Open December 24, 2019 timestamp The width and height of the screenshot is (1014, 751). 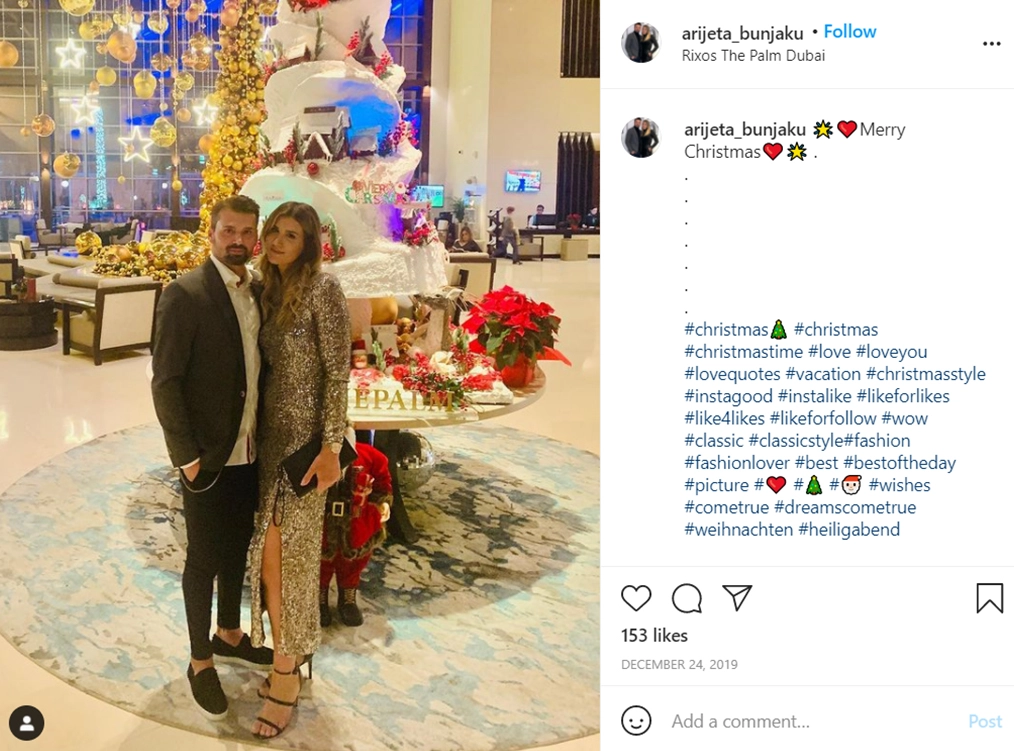pyautogui.click(x=679, y=664)
